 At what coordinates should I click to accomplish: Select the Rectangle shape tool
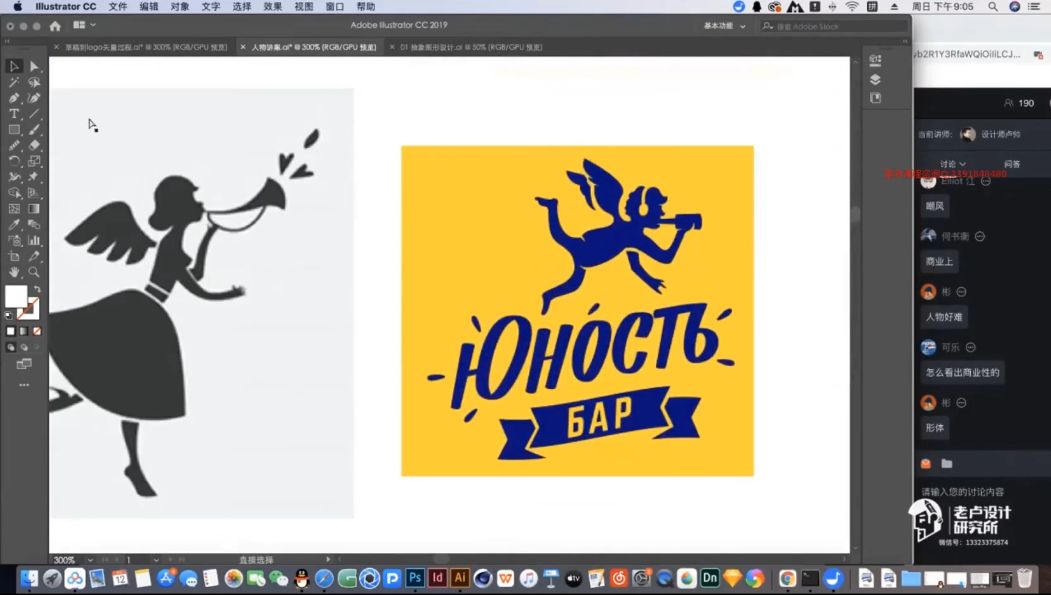pyautogui.click(x=14, y=130)
